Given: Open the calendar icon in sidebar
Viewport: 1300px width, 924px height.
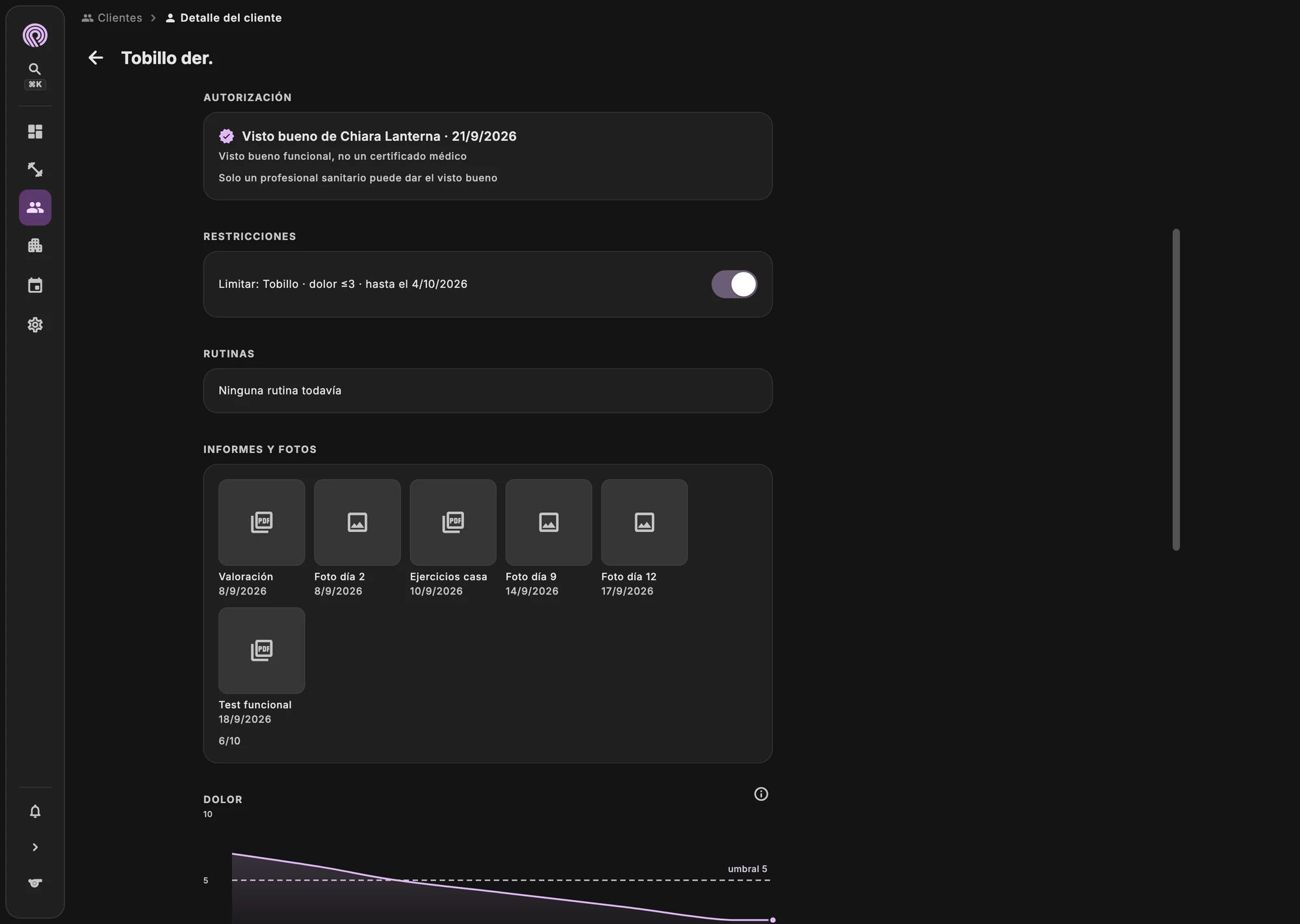Looking at the screenshot, I should coord(35,285).
